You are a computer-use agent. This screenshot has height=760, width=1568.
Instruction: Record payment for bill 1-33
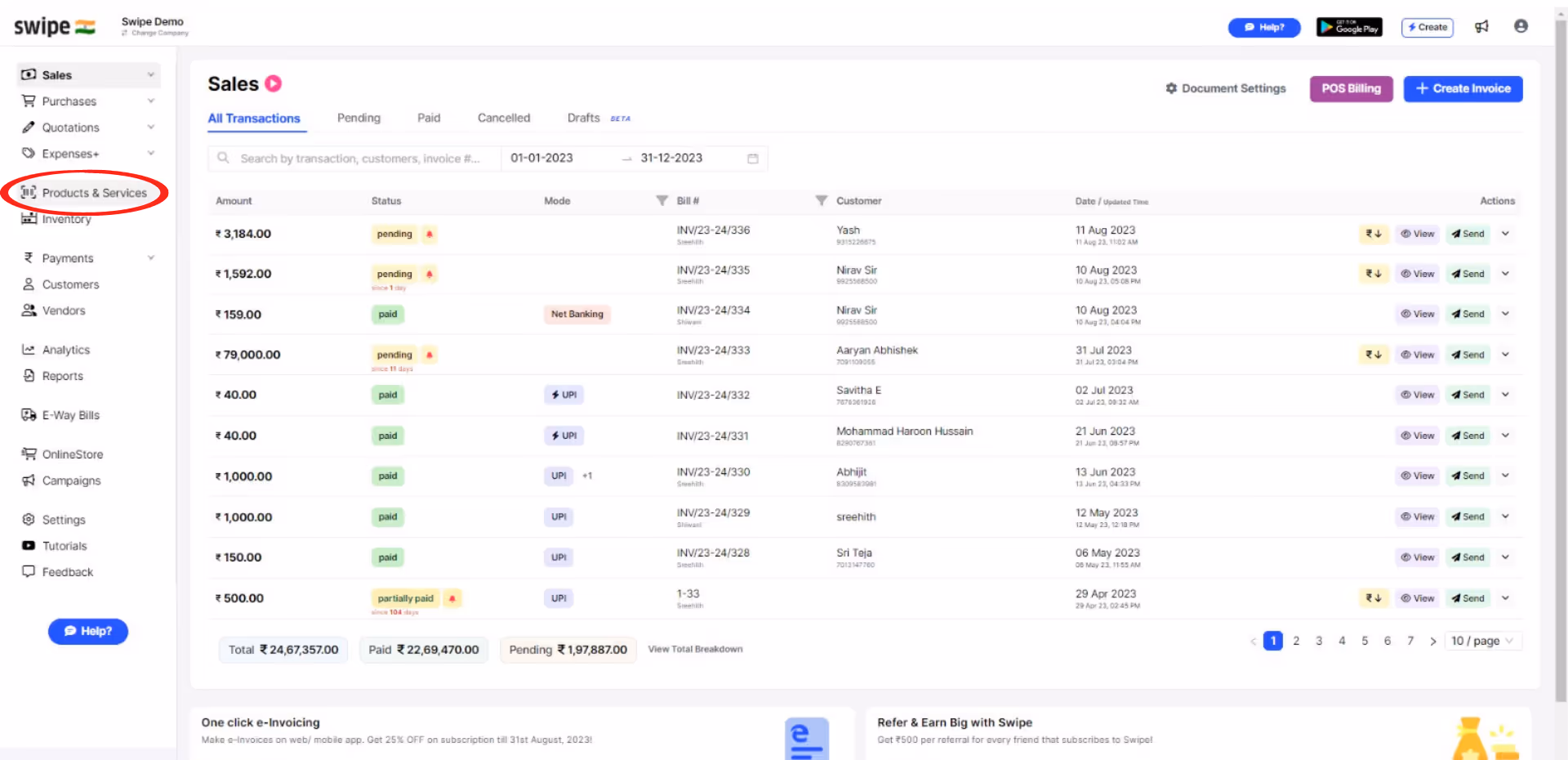(1374, 598)
